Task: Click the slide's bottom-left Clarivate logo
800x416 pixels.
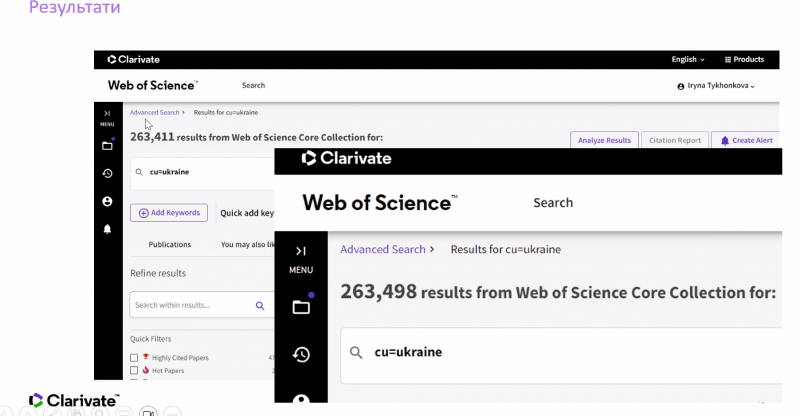Action: point(74,401)
